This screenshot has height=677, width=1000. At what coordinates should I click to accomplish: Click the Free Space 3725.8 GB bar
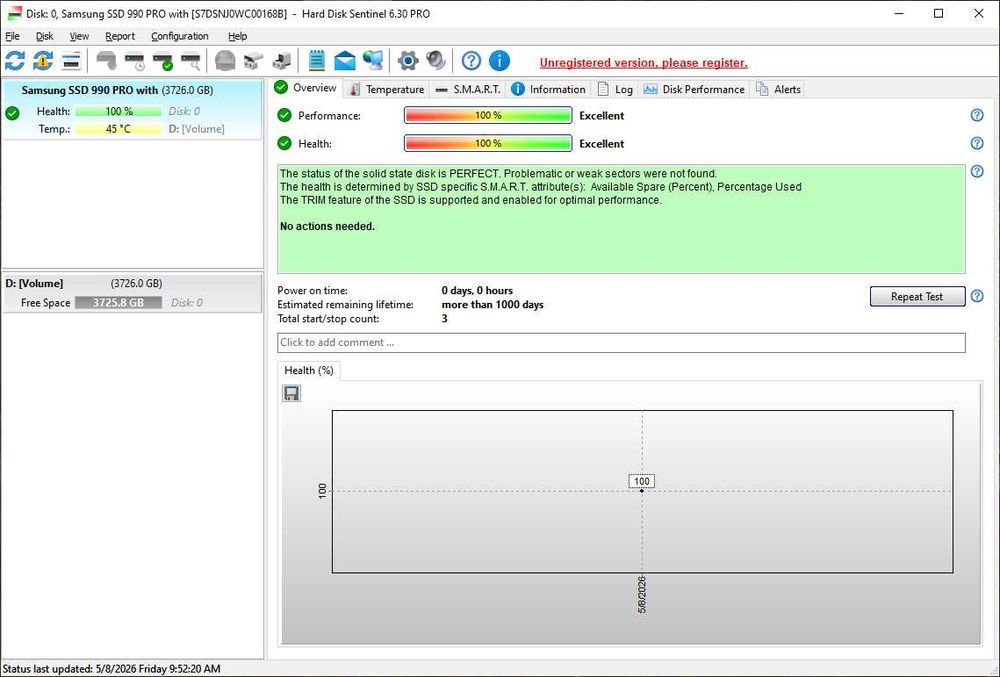119,302
